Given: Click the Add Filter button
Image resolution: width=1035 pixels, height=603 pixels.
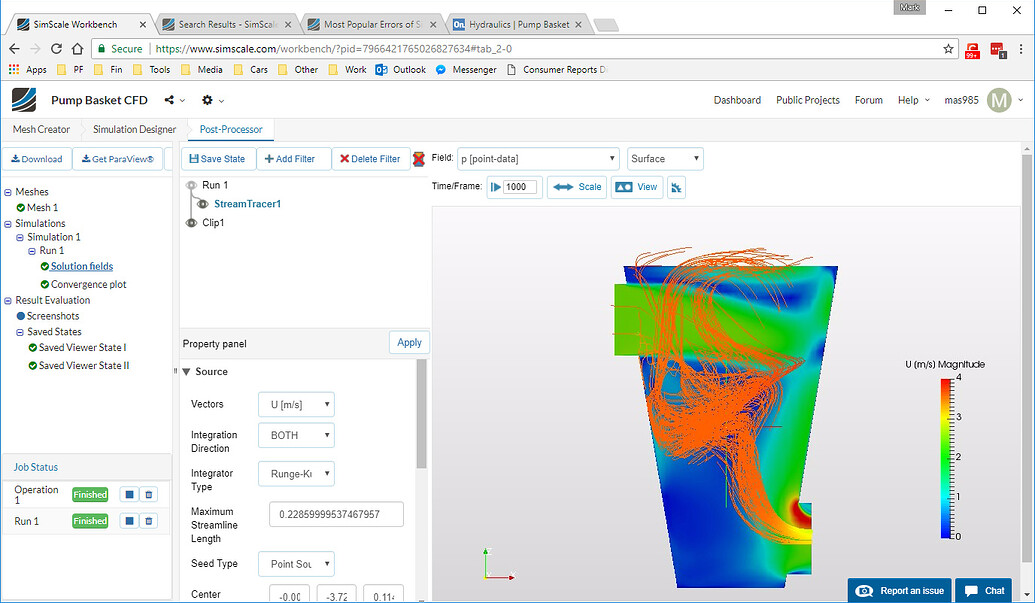Looking at the screenshot, I should point(293,158).
